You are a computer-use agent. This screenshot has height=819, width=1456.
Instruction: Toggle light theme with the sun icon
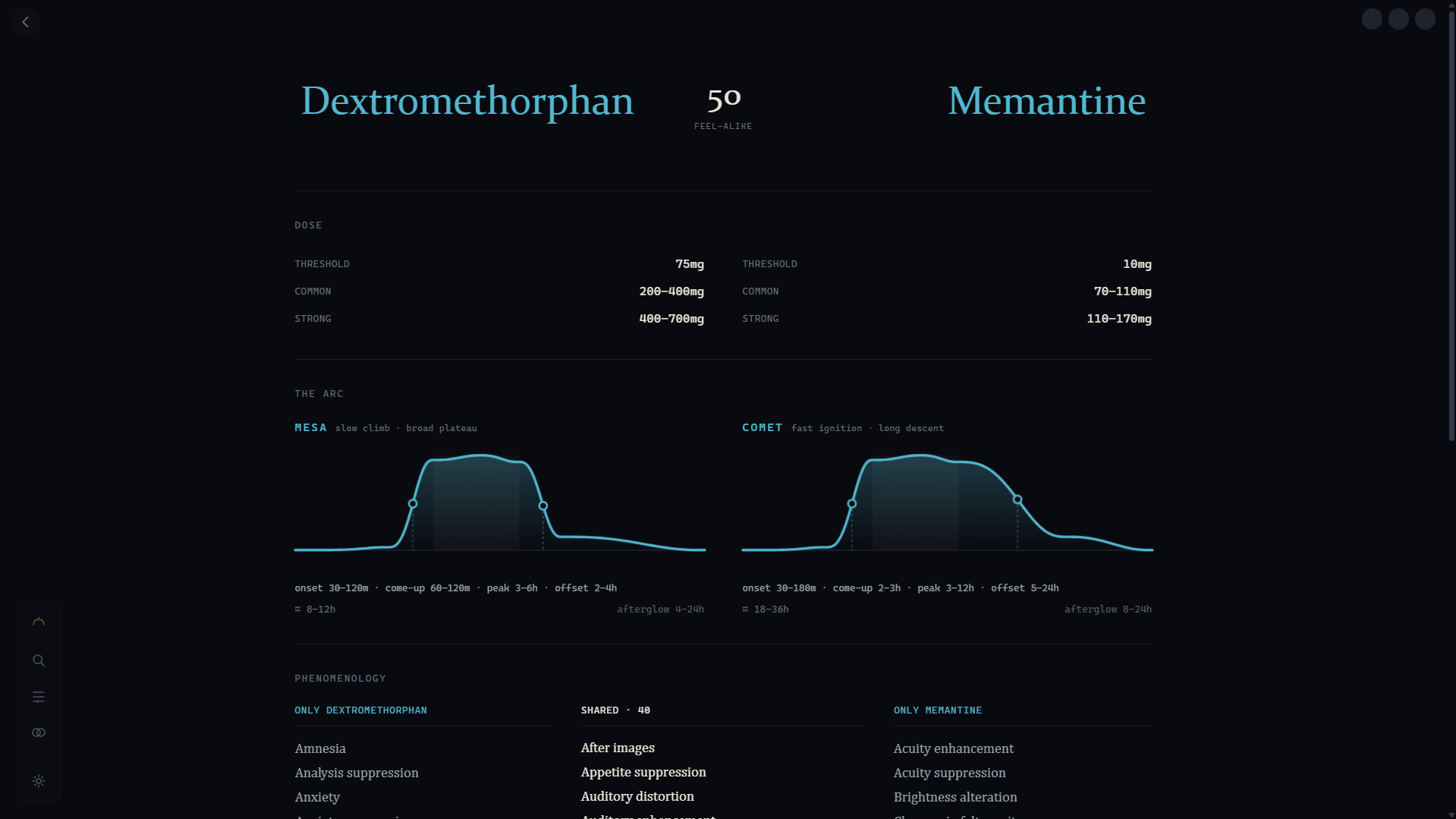pyautogui.click(x=39, y=781)
